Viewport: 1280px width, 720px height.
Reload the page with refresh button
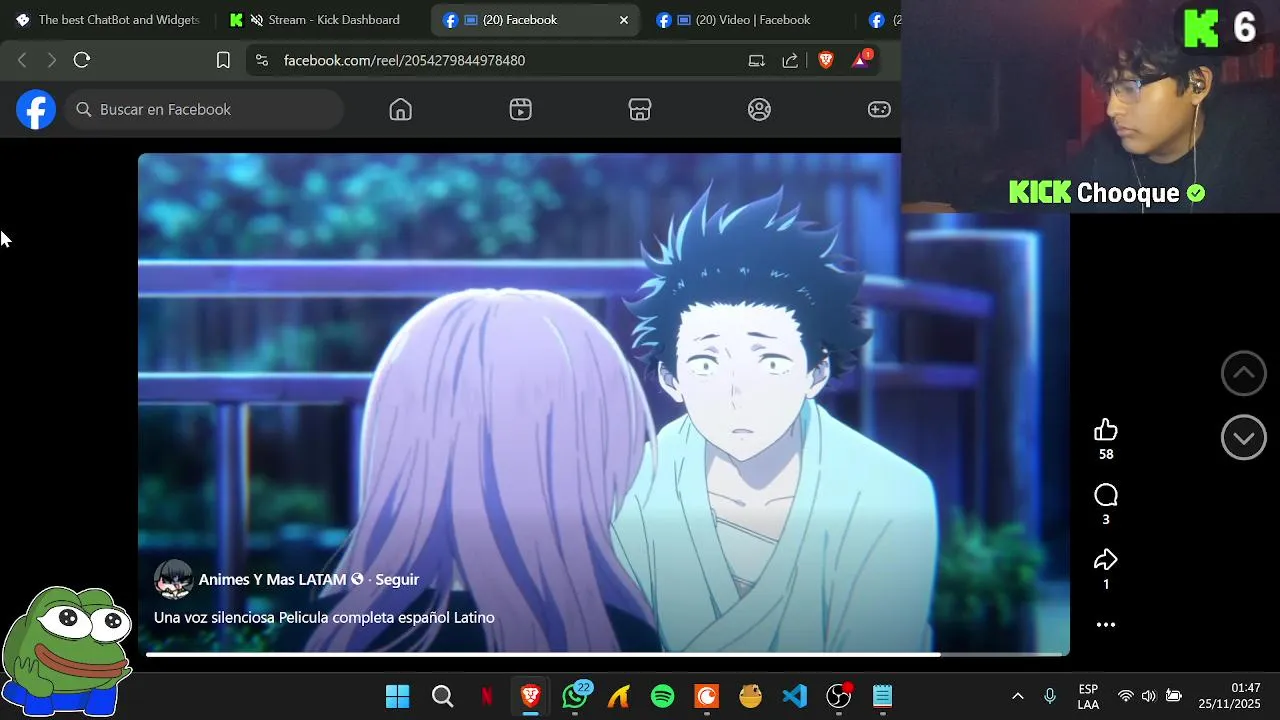pos(82,60)
